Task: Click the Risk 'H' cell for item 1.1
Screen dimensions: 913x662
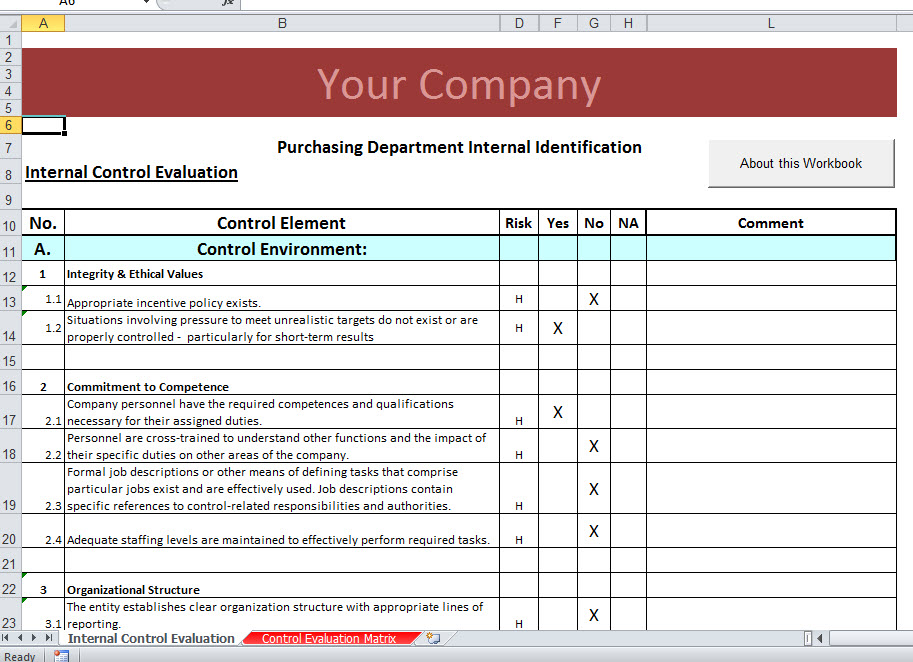Action: (x=519, y=299)
